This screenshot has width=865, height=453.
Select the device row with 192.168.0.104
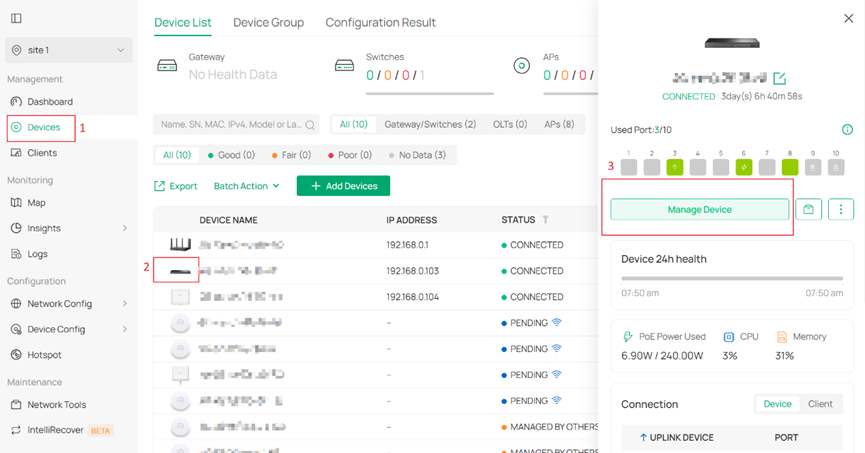(375, 297)
